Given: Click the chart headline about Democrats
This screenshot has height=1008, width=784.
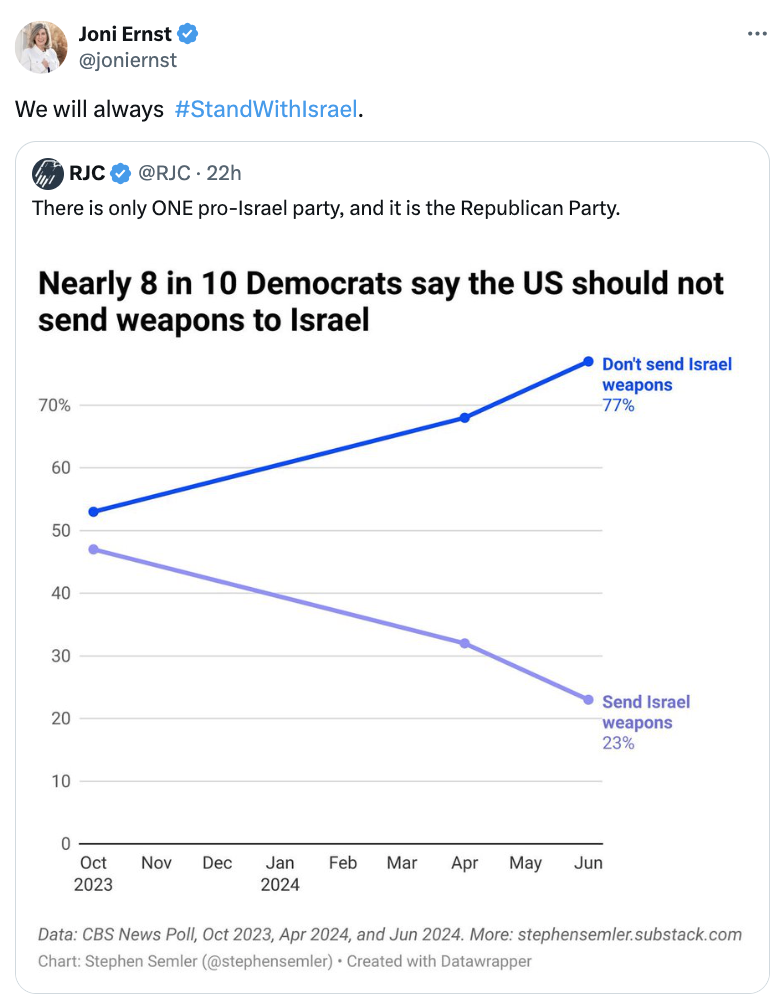Looking at the screenshot, I should tap(380, 300).
